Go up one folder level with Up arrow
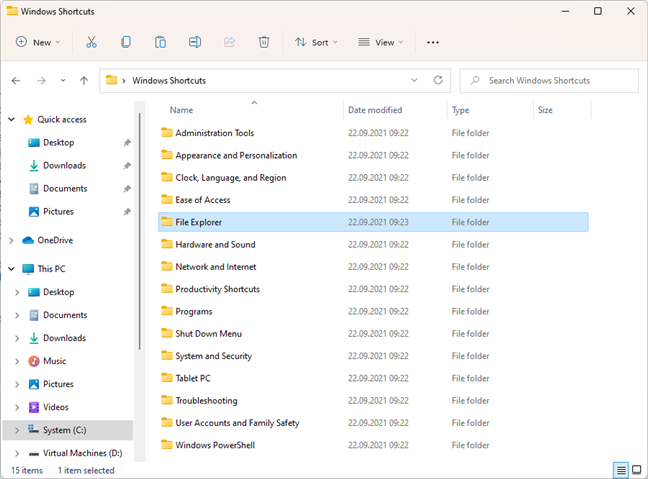The image size is (648, 479). [x=84, y=80]
